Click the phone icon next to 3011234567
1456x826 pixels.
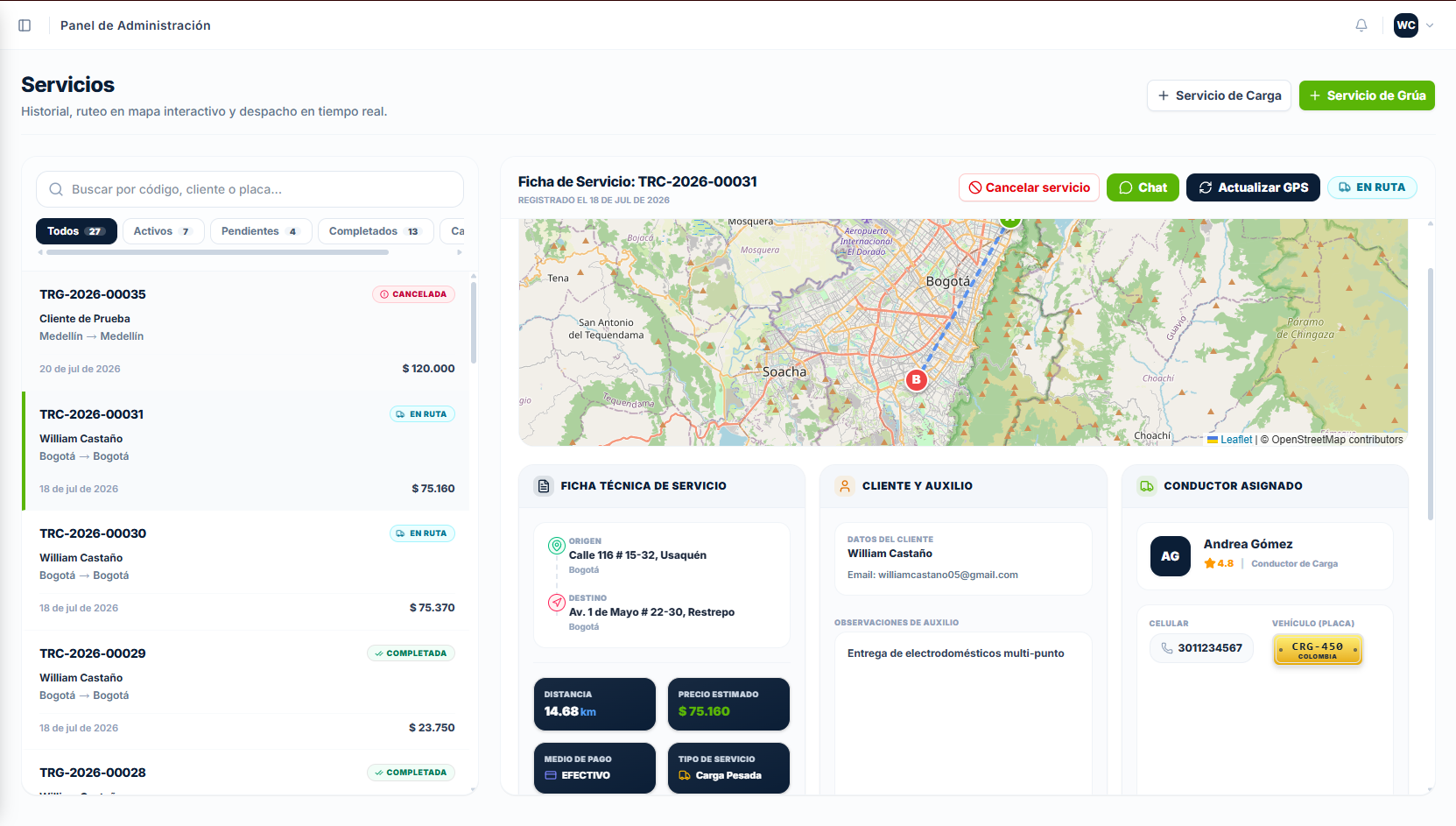pyautogui.click(x=1167, y=648)
